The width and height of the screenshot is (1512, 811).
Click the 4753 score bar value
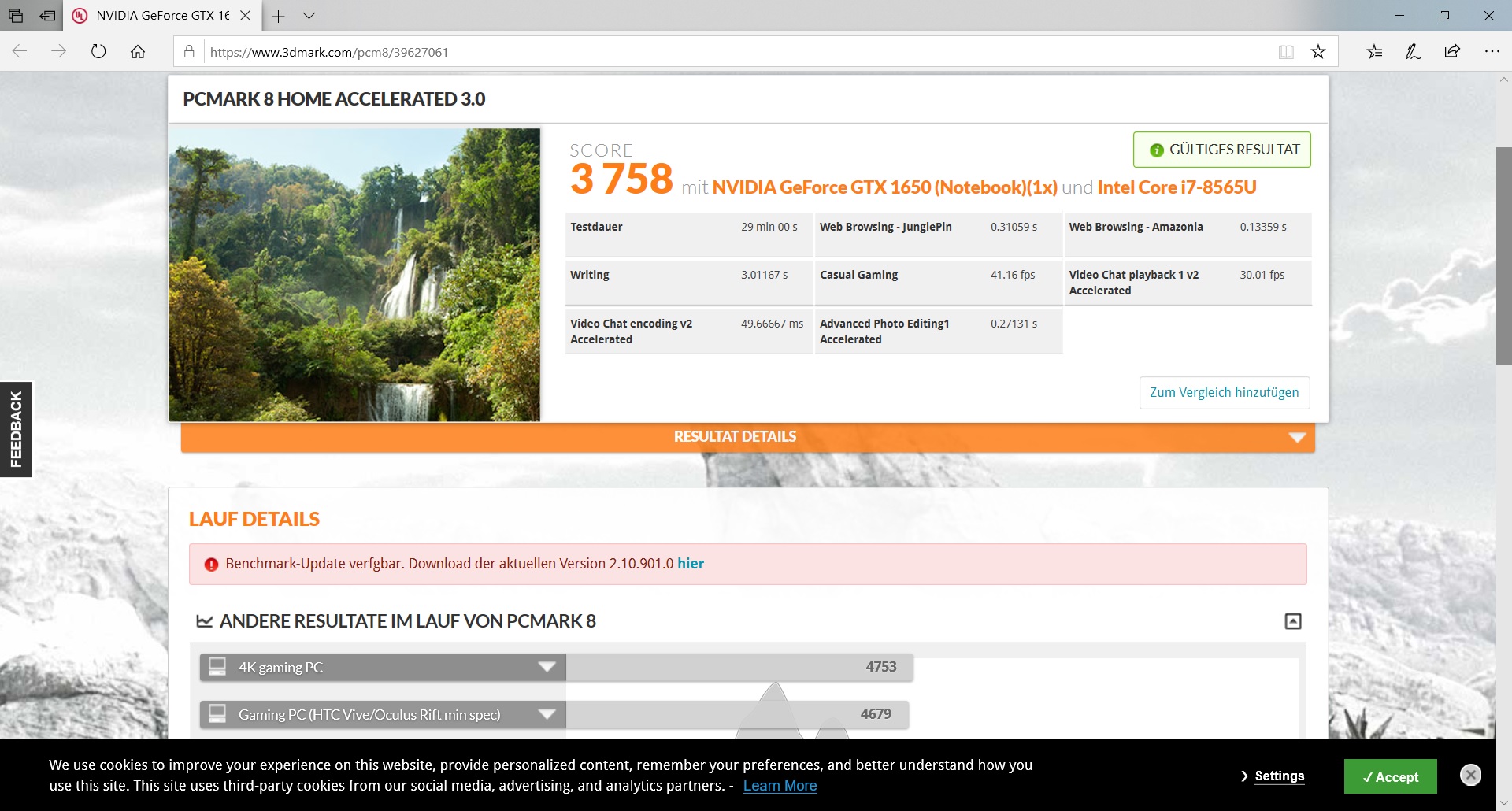tap(881, 667)
